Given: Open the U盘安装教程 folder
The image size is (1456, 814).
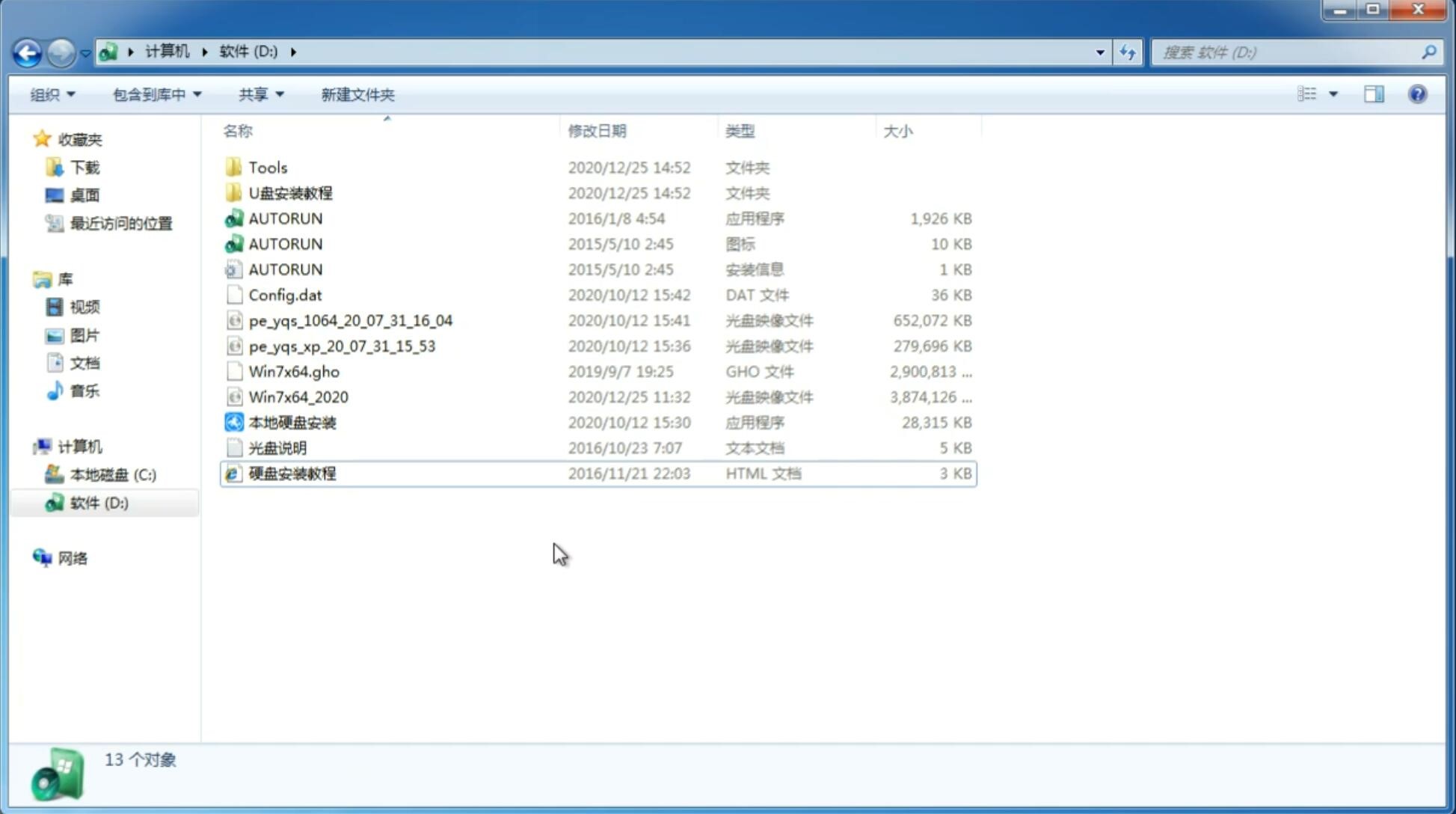Looking at the screenshot, I should click(x=291, y=193).
